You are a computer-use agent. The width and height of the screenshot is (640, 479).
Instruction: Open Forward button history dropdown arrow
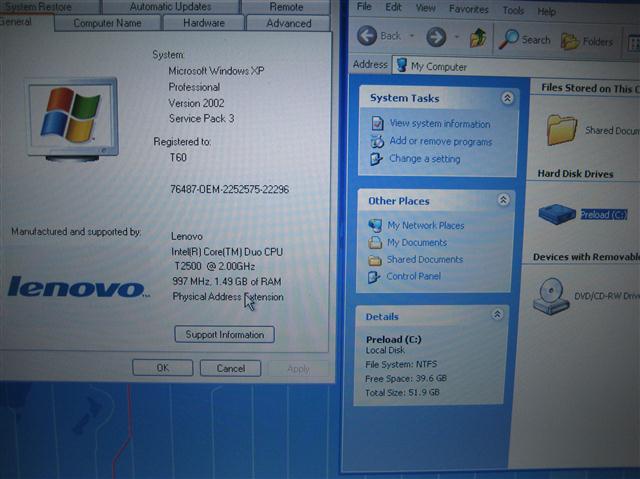click(x=457, y=38)
